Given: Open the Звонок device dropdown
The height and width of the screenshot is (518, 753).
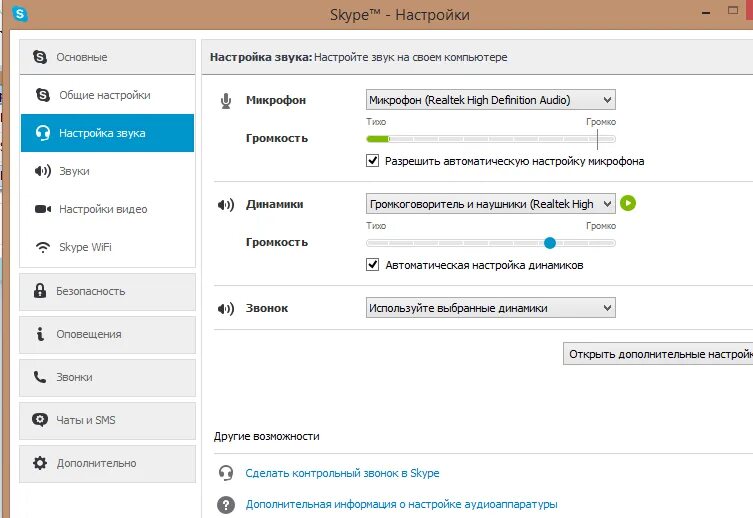Looking at the screenshot, I should 490,308.
